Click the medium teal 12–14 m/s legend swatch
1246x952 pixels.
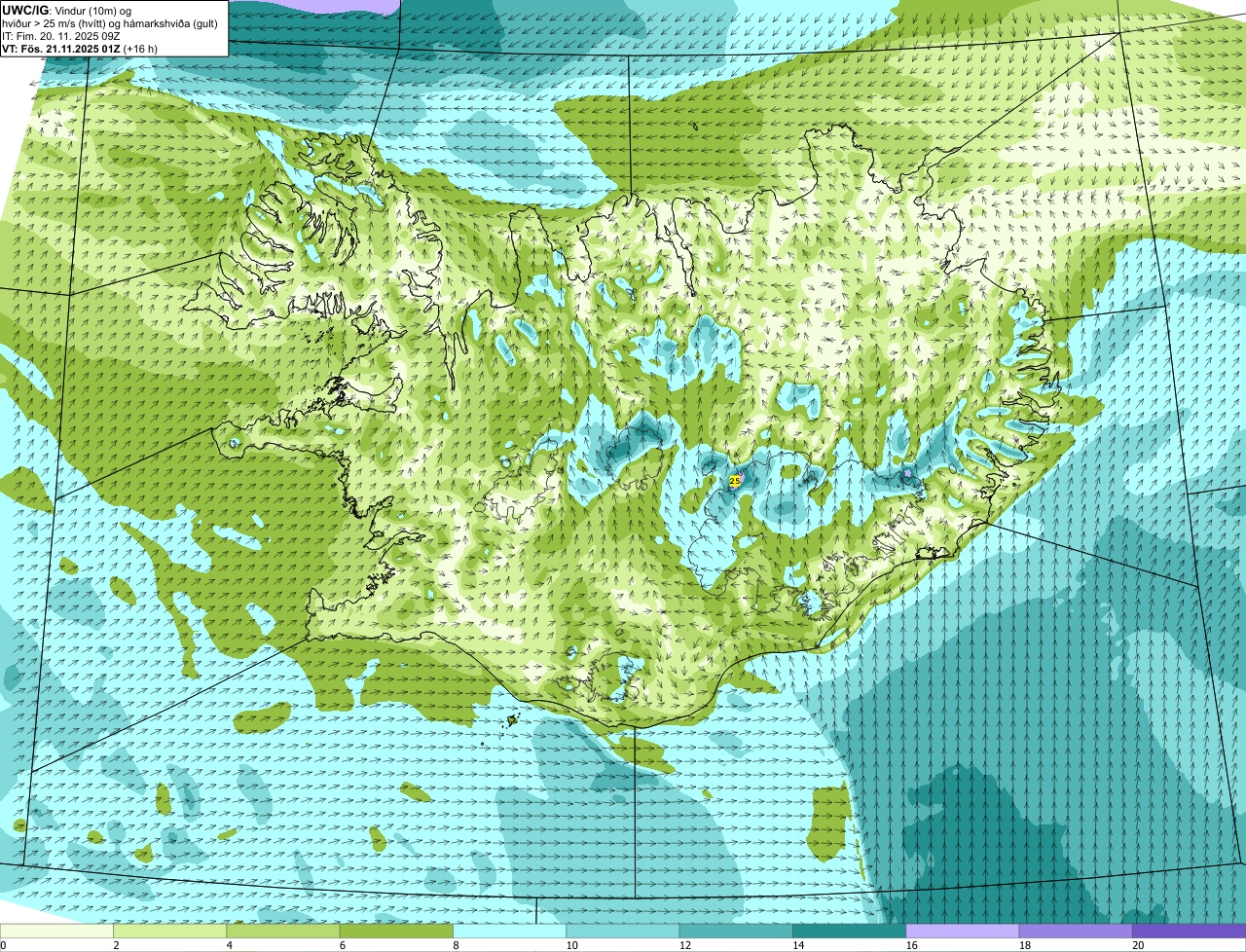736,931
